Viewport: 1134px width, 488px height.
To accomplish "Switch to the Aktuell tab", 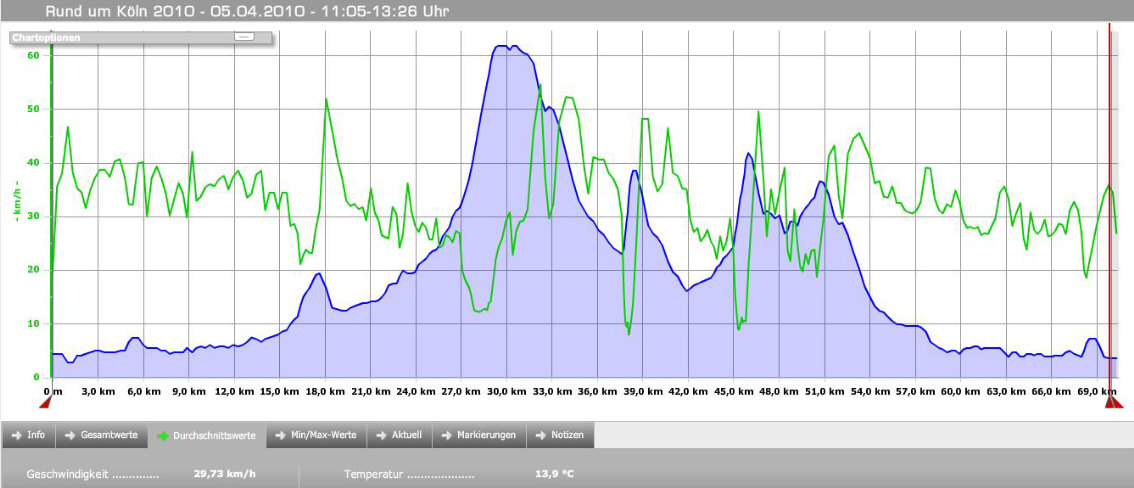I will pyautogui.click(x=398, y=435).
